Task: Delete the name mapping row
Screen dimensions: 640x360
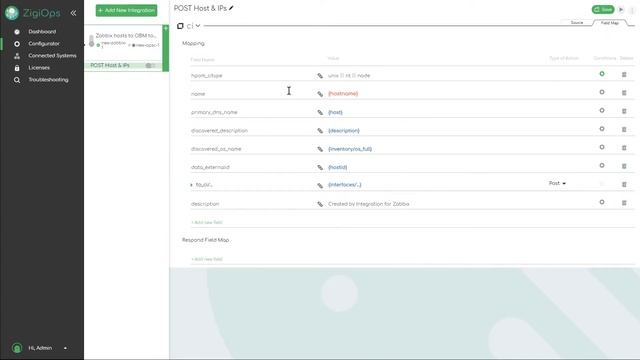Action: coord(624,93)
